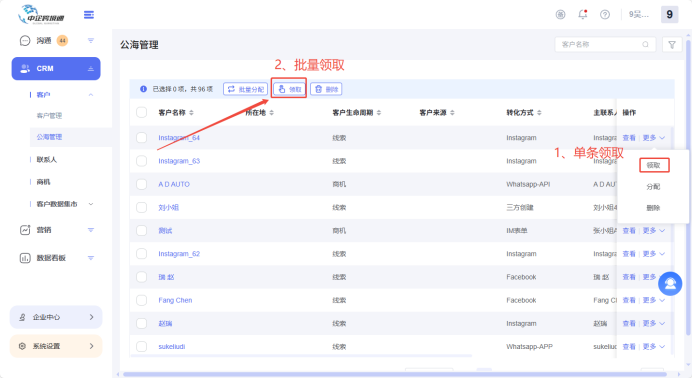Viewport: 693px width, 378px height.
Task: Click the table's horizontal scrollbar
Action: (x=301, y=355)
